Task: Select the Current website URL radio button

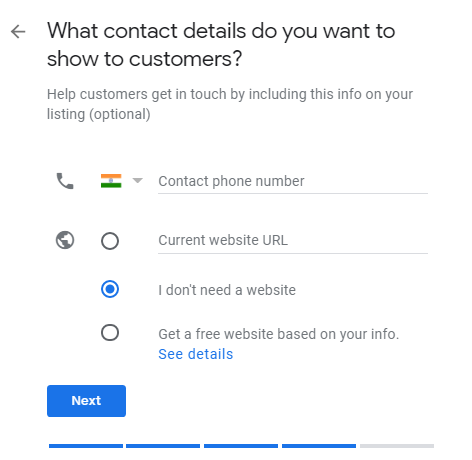Action: pyautogui.click(x=110, y=241)
